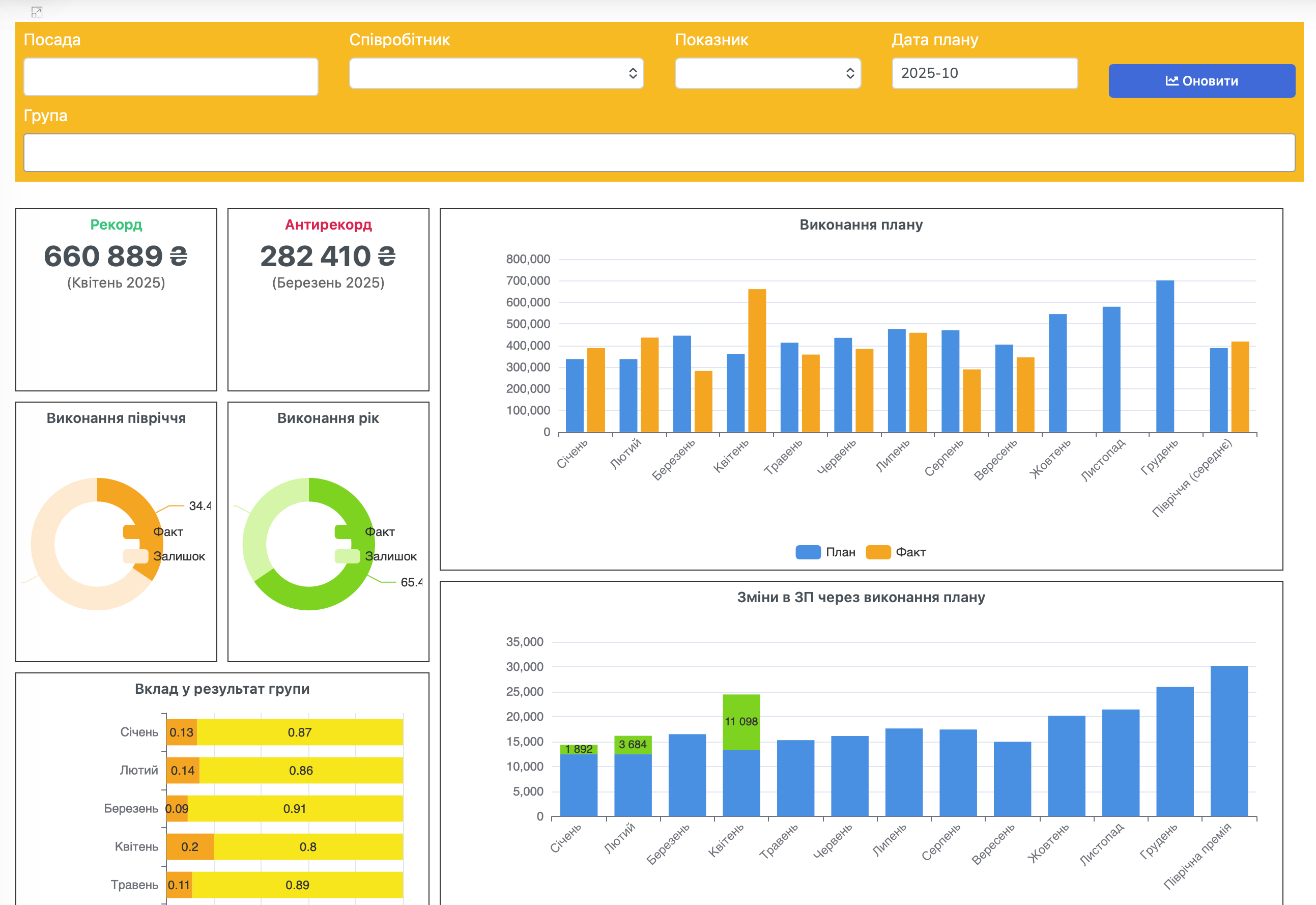Image resolution: width=1316 pixels, height=905 pixels.
Task: Toggle Факт legend in Виконання півріччя donut
Action: (153, 531)
